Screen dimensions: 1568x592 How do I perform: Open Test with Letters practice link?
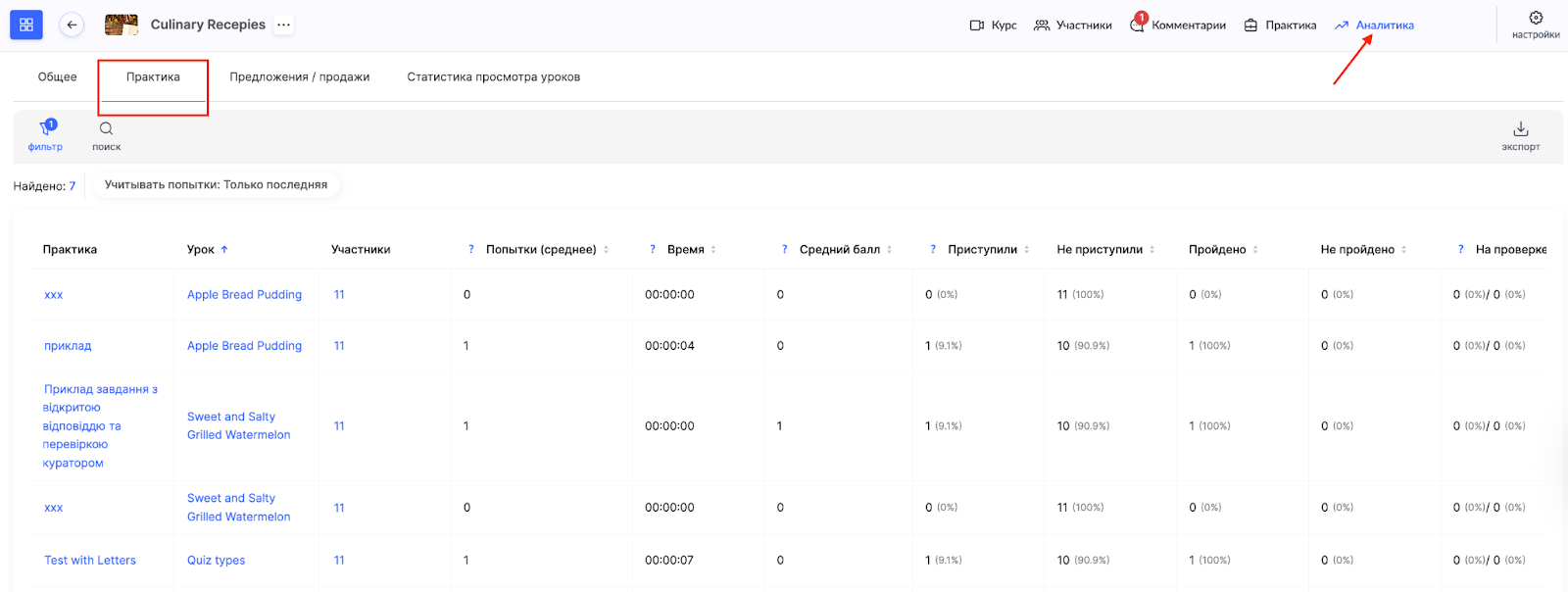(90, 560)
